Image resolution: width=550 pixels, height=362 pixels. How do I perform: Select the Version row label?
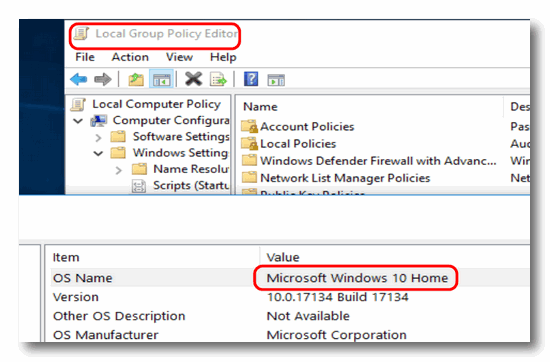[76, 297]
